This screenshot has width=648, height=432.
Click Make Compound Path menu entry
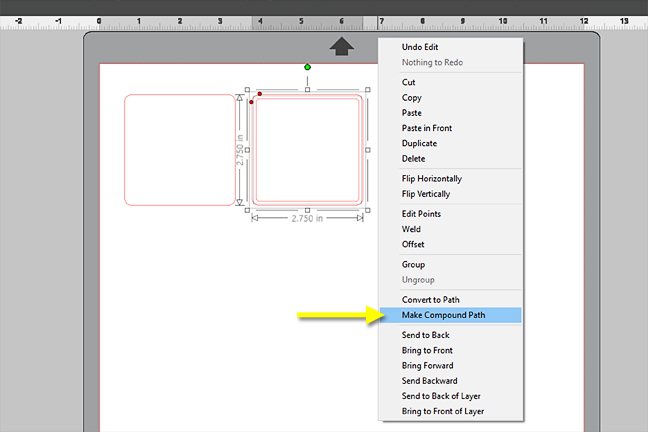(x=450, y=315)
